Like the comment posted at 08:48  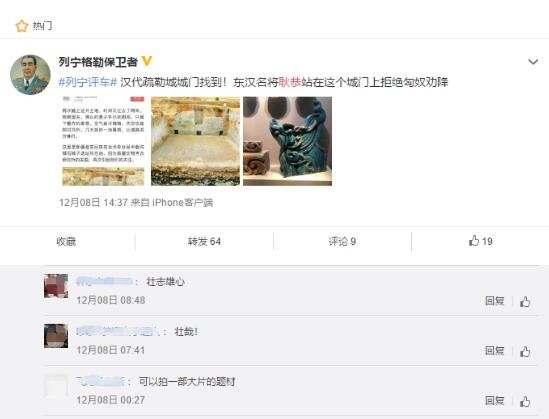(x=524, y=301)
